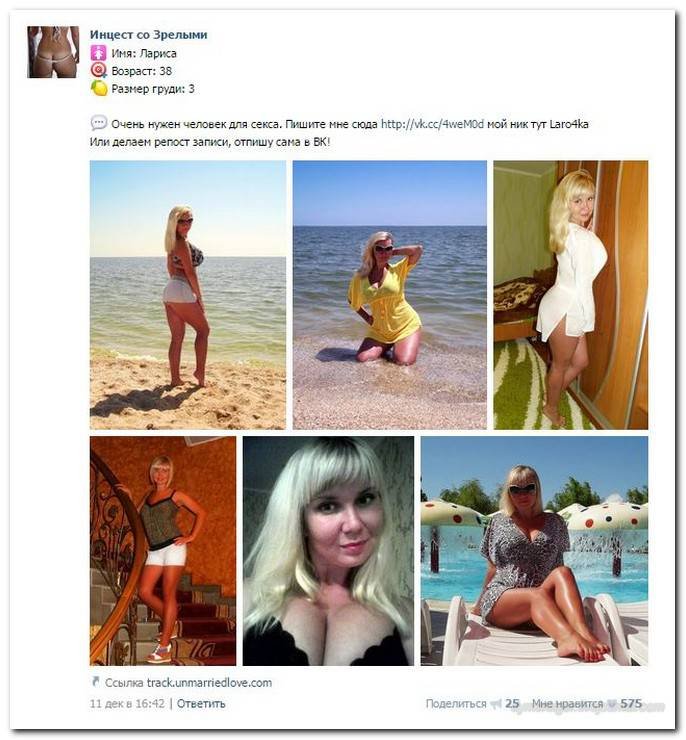Viewport: 686px width, 740px height.
Task: Click Ответить to reply to the post
Action: [201, 704]
